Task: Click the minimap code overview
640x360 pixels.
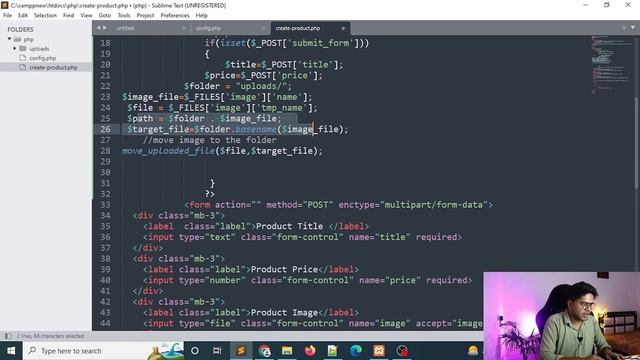Action: (x=610, y=65)
